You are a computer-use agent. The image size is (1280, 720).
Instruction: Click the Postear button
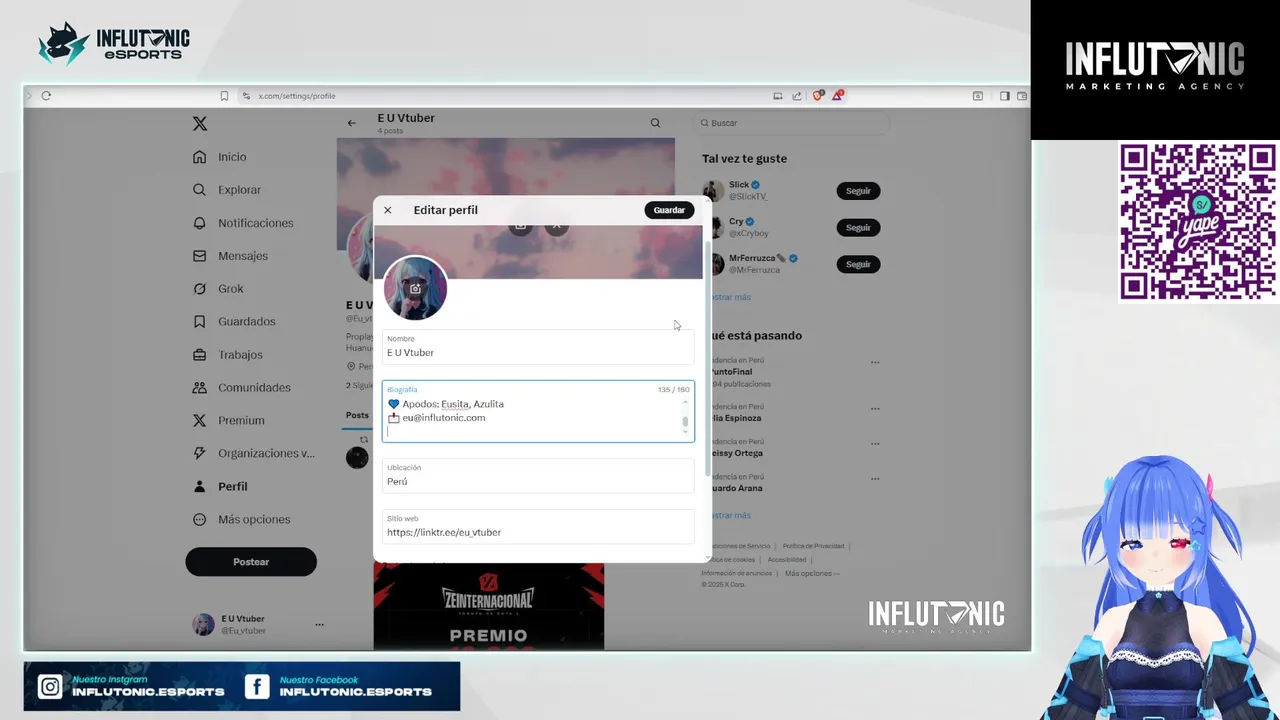pyautogui.click(x=251, y=562)
